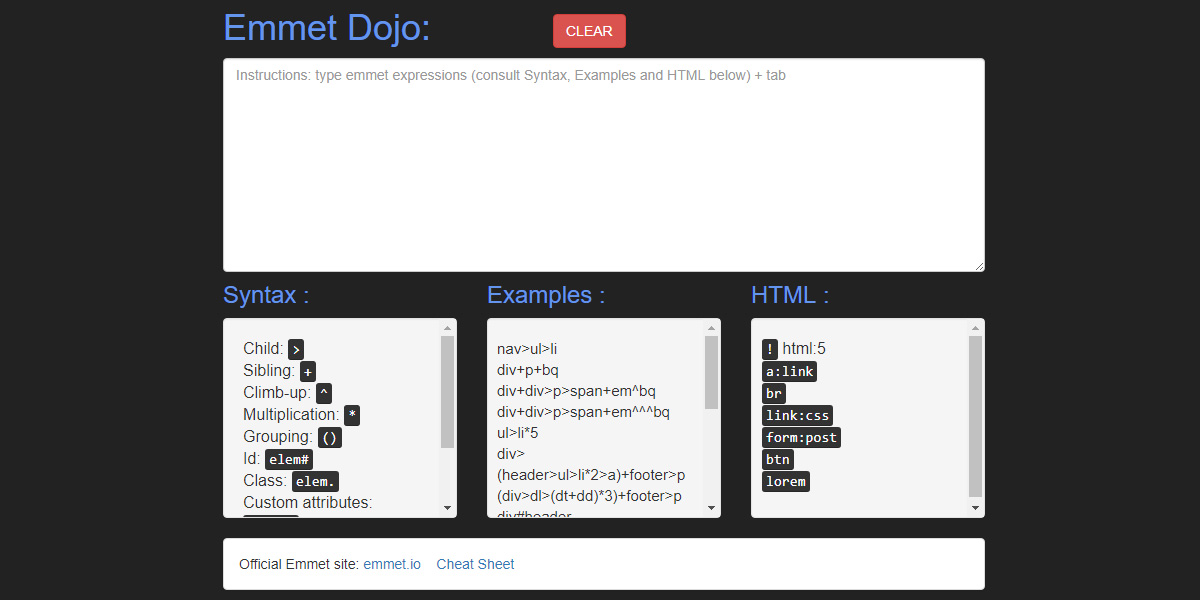Click the "div+div>p>span+em^^^bq" example
1200x600 pixels.
583,412
